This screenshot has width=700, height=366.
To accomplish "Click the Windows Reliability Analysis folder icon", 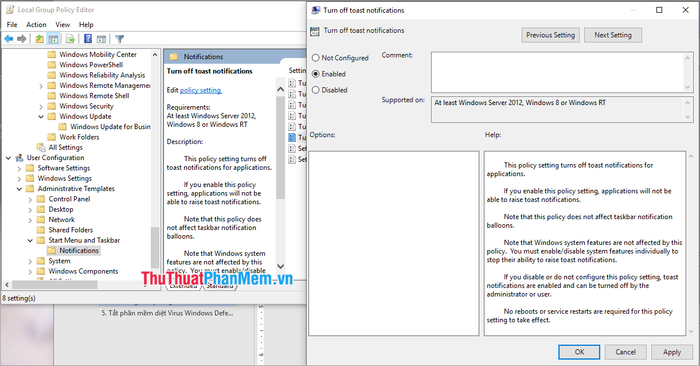I will click(52, 75).
